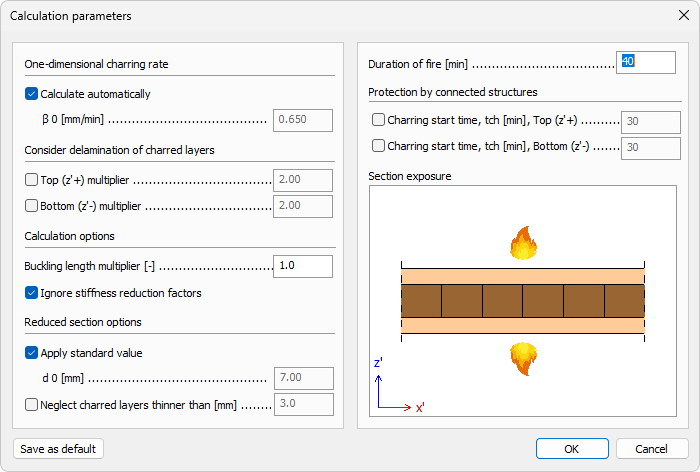Close the Calculation parameters dialog
Viewport: 700px width, 472px height.
[683, 16]
